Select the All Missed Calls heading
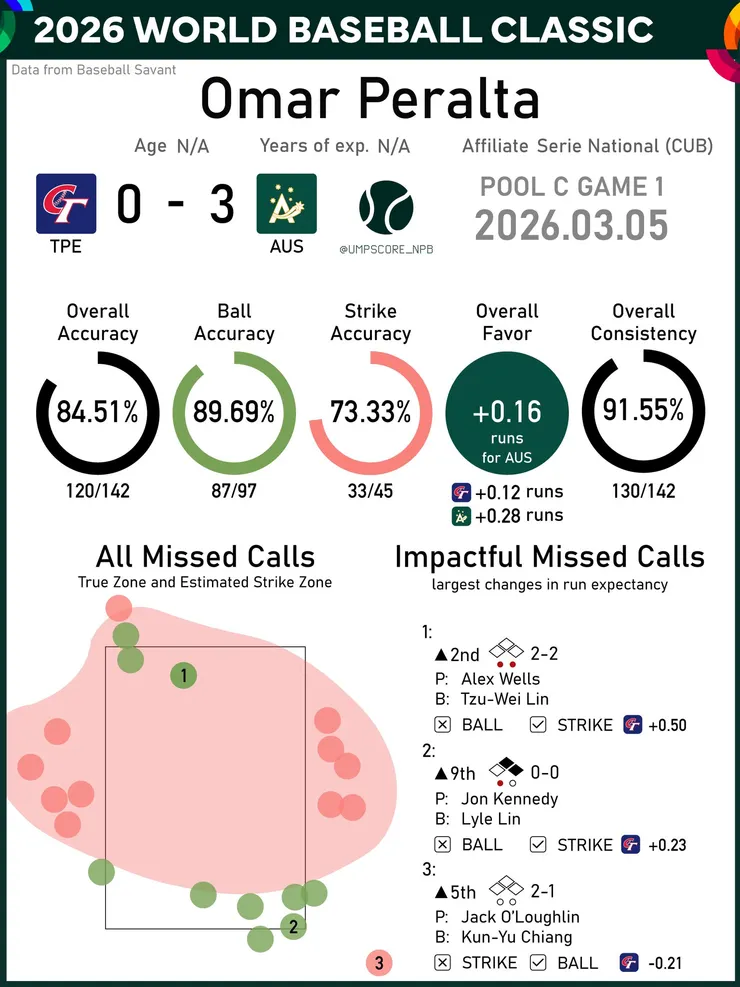The height and width of the screenshot is (987, 740). point(205,557)
